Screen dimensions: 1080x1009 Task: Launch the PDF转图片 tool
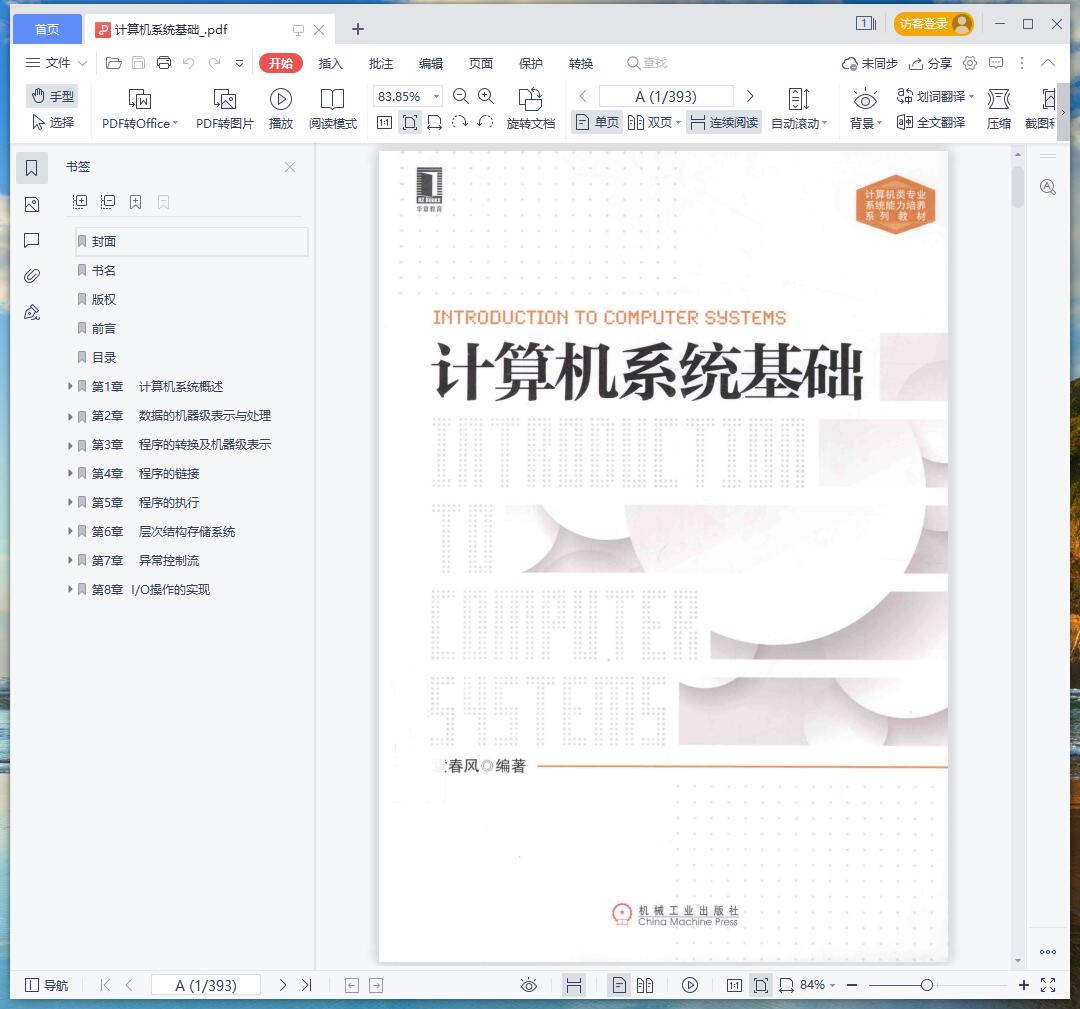[x=225, y=109]
